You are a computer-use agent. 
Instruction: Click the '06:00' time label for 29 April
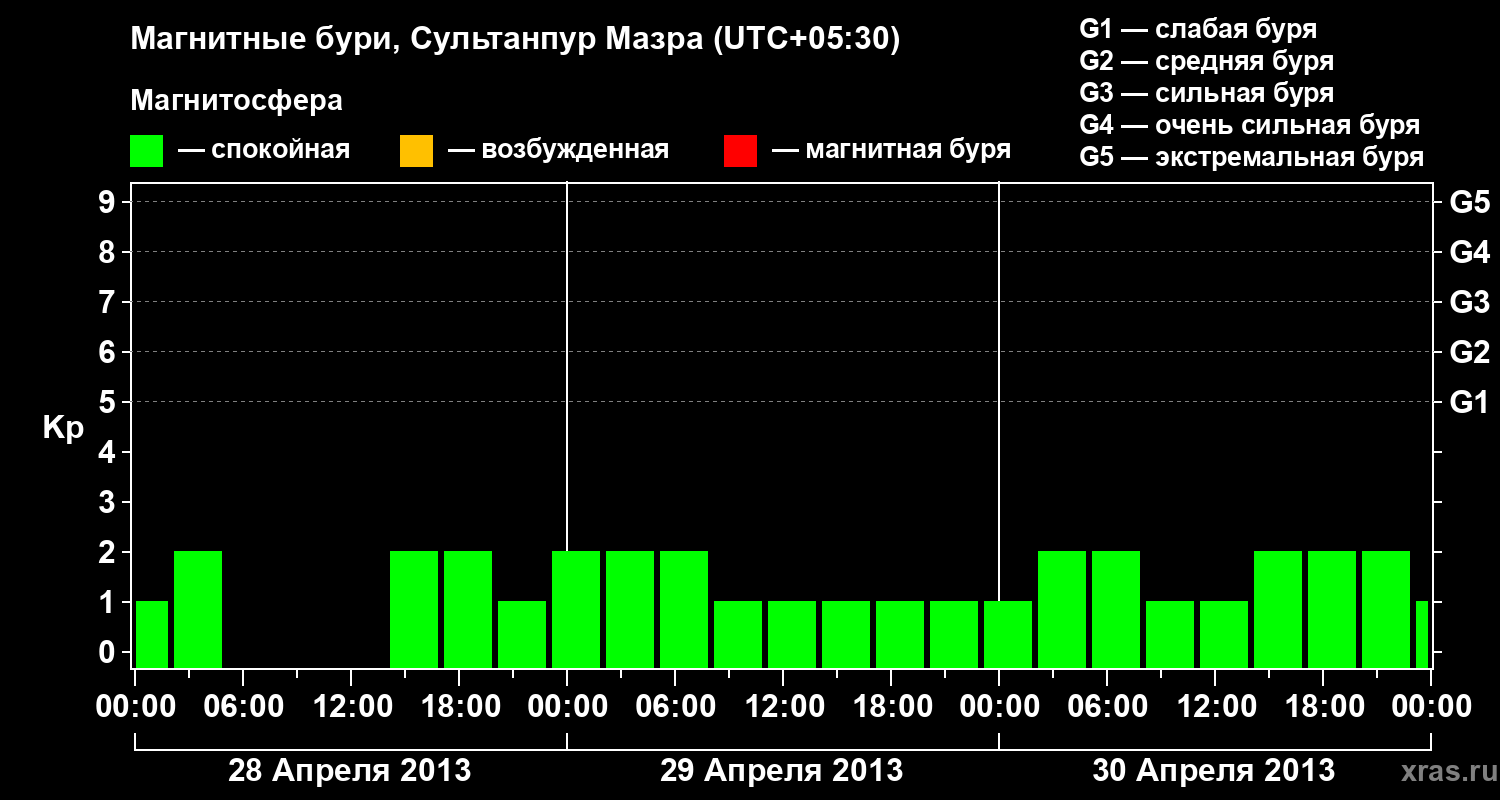coord(675,706)
